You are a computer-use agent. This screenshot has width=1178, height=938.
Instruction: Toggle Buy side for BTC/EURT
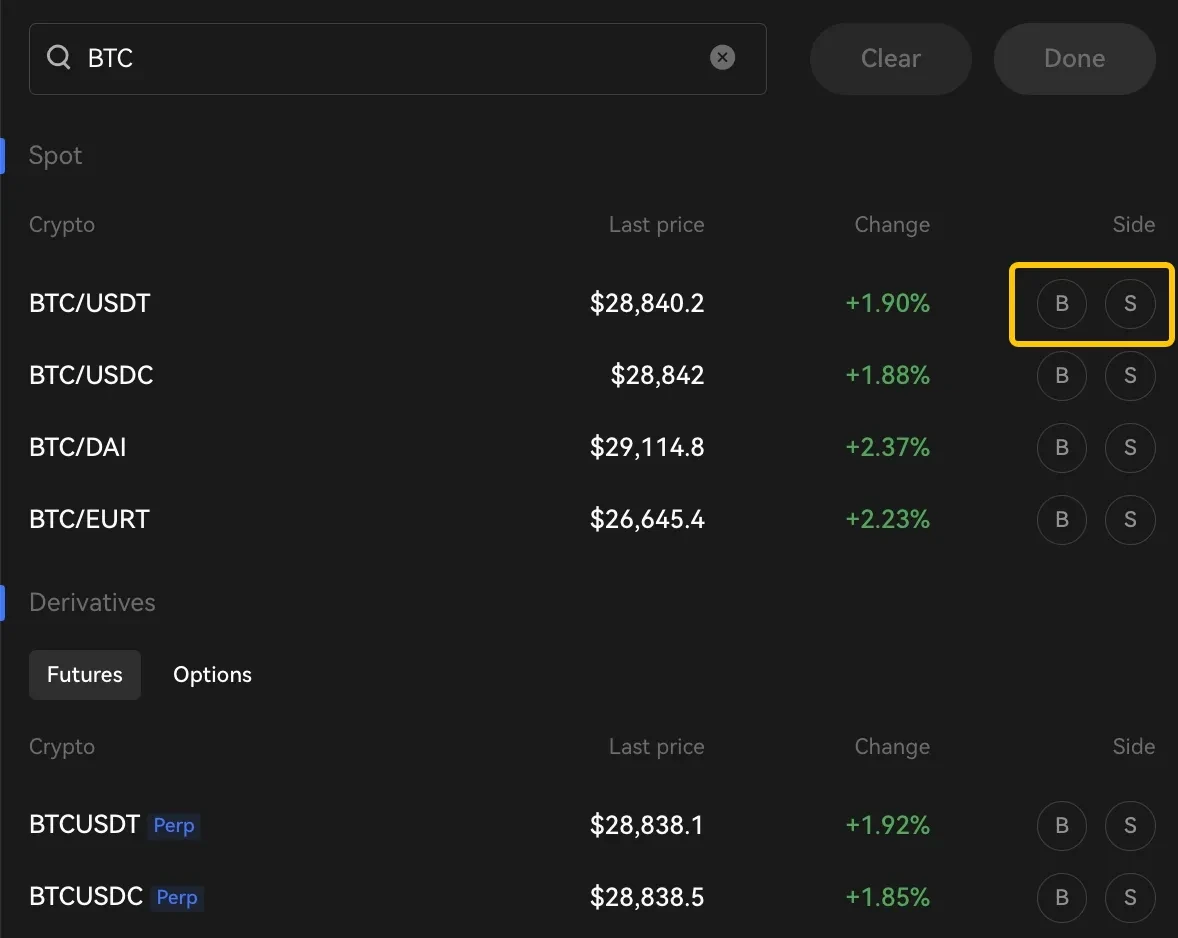pos(1062,520)
